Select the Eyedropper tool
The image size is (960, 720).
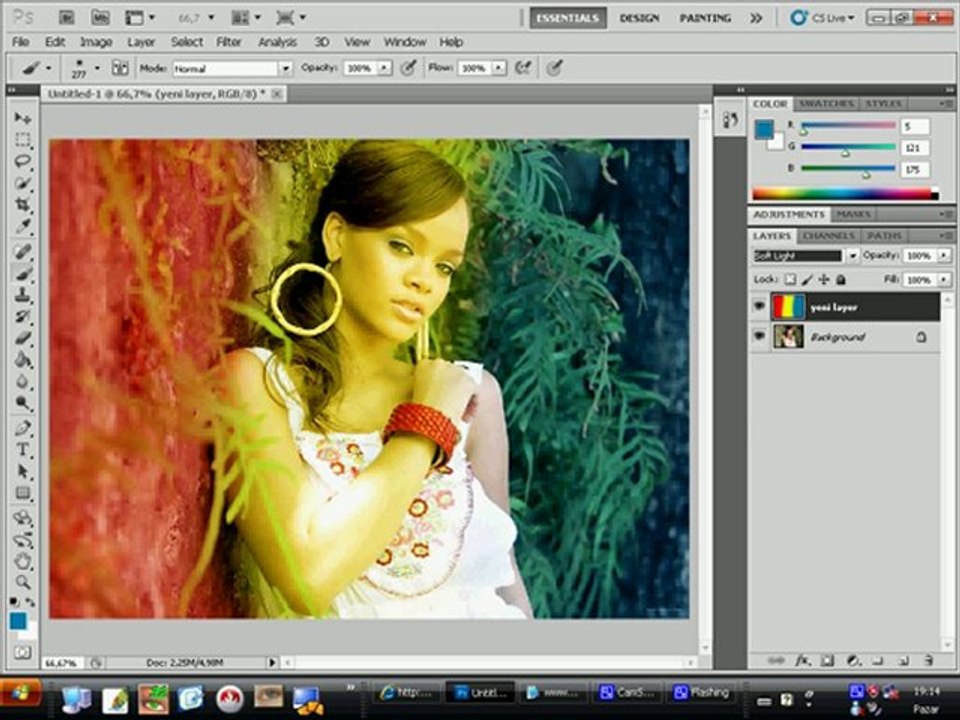tap(23, 227)
